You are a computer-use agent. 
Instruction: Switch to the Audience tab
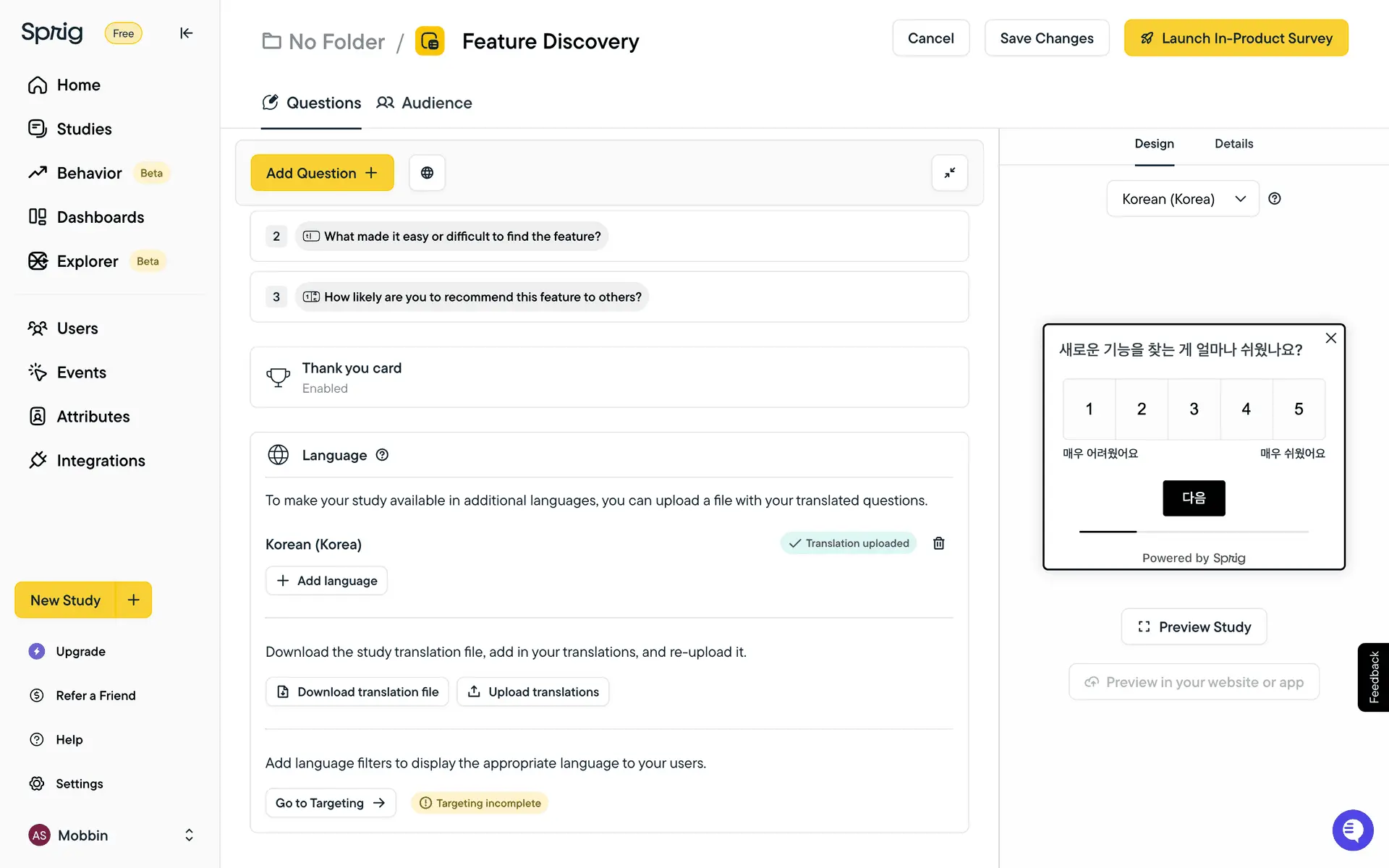(x=425, y=103)
